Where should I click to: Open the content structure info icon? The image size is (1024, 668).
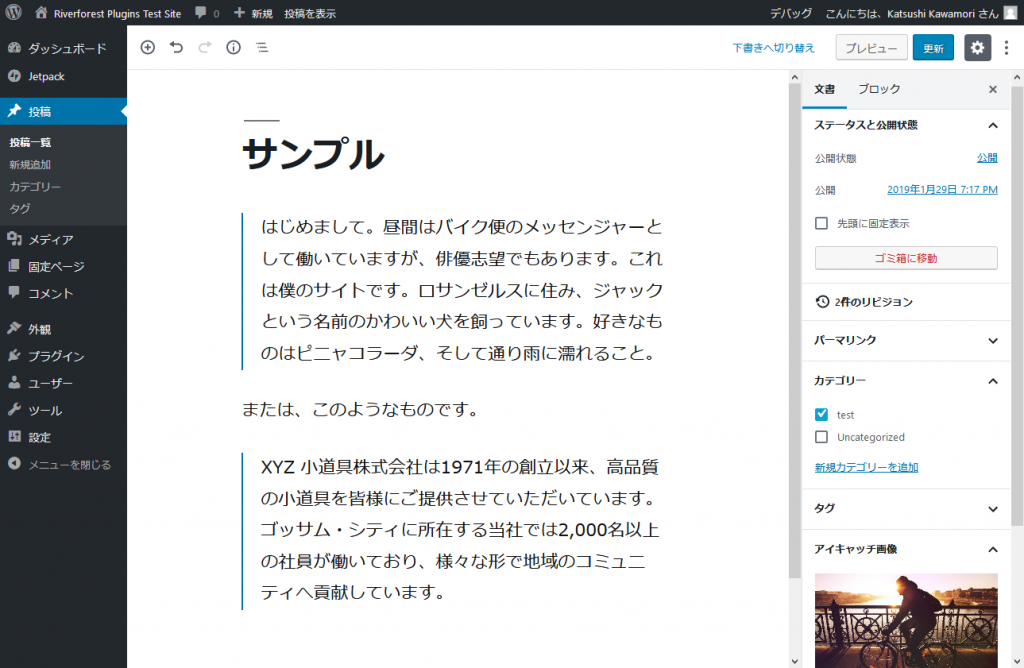click(x=233, y=47)
